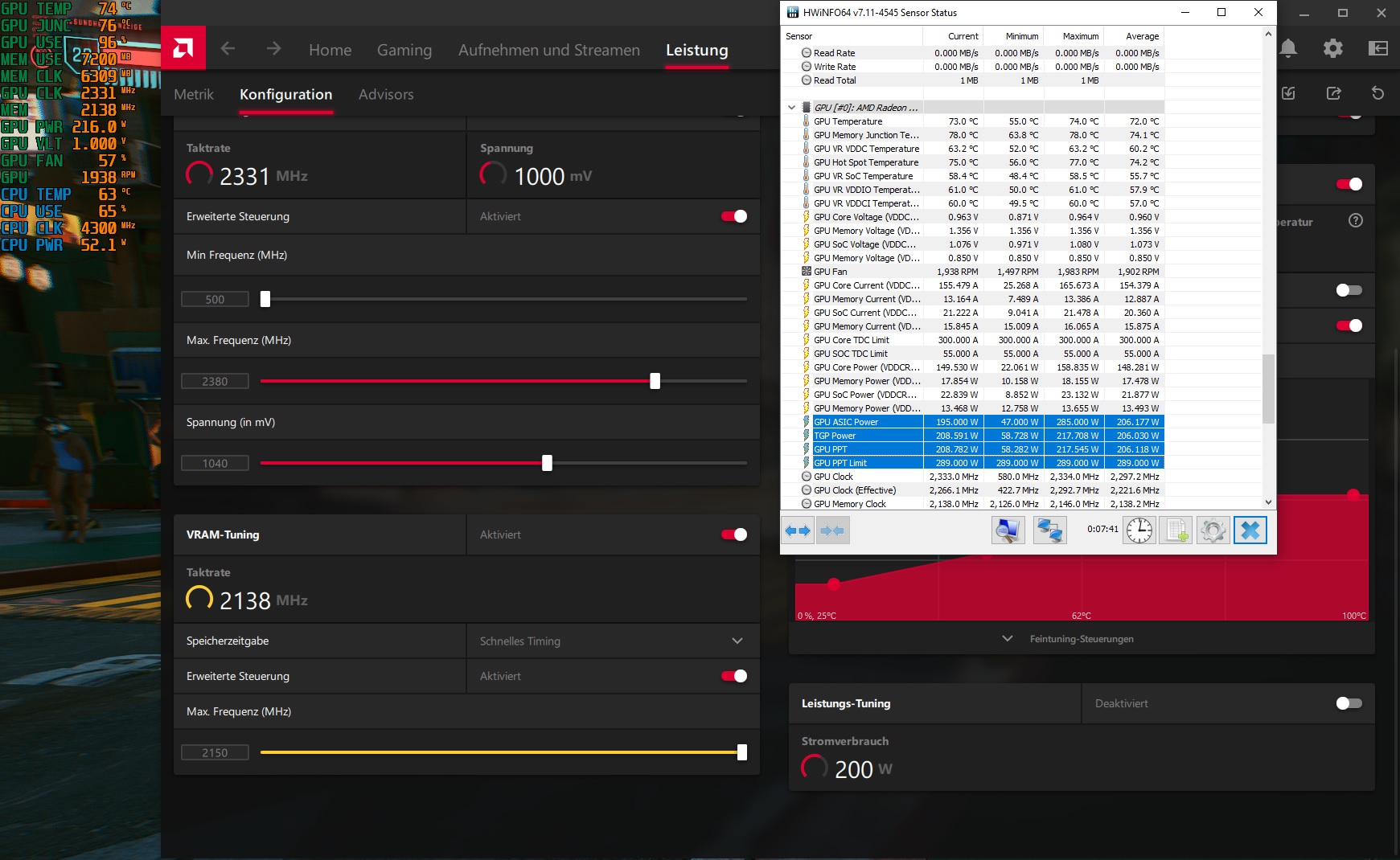Select the Leistung tab

(x=697, y=50)
